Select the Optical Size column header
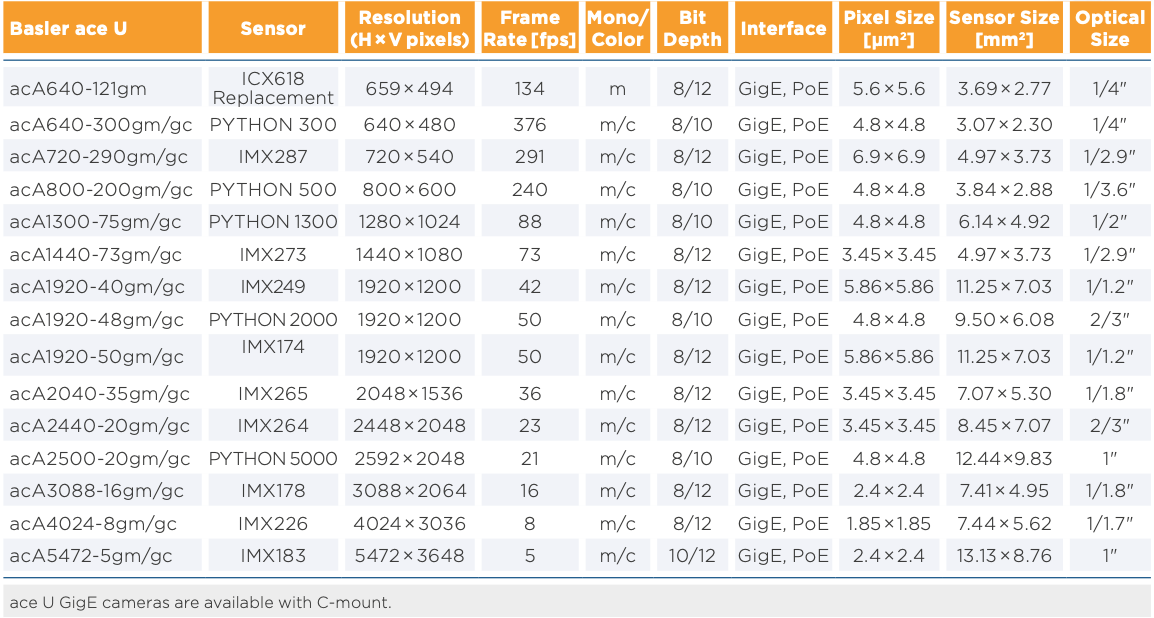The width and height of the screenshot is (1154, 618). pyautogui.click(x=1110, y=28)
